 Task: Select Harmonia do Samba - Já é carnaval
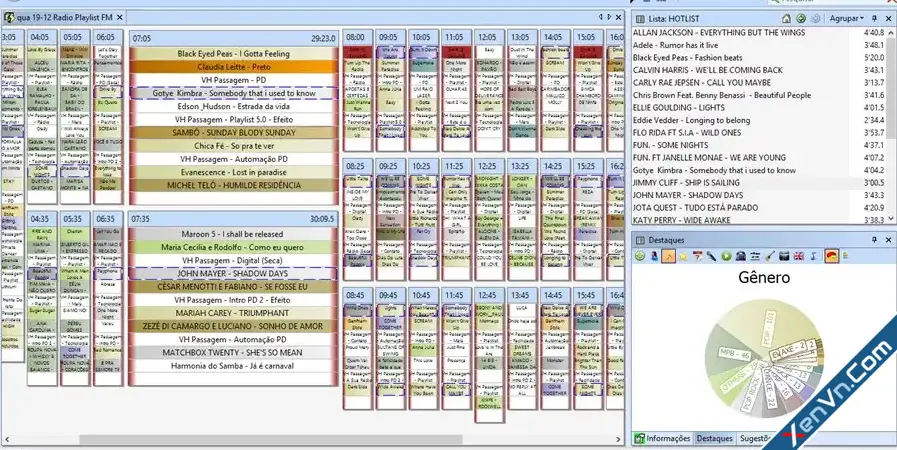coord(233,365)
